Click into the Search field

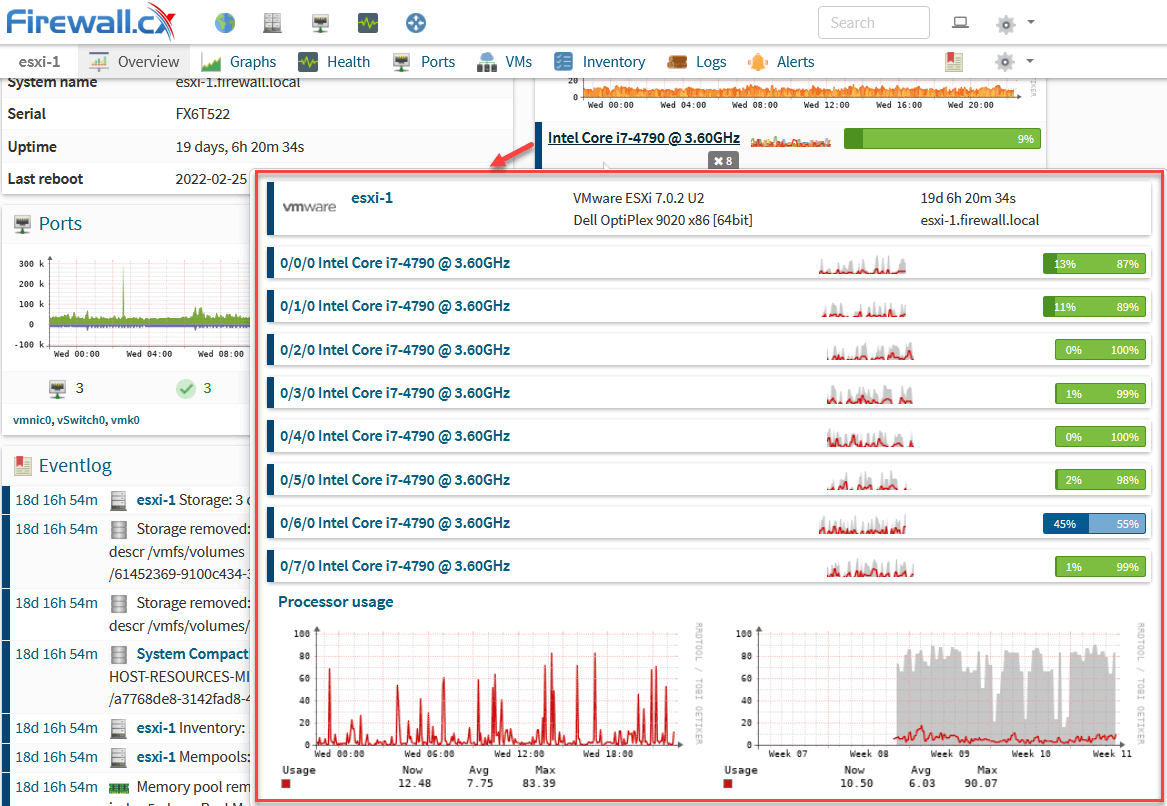[x=874, y=22]
